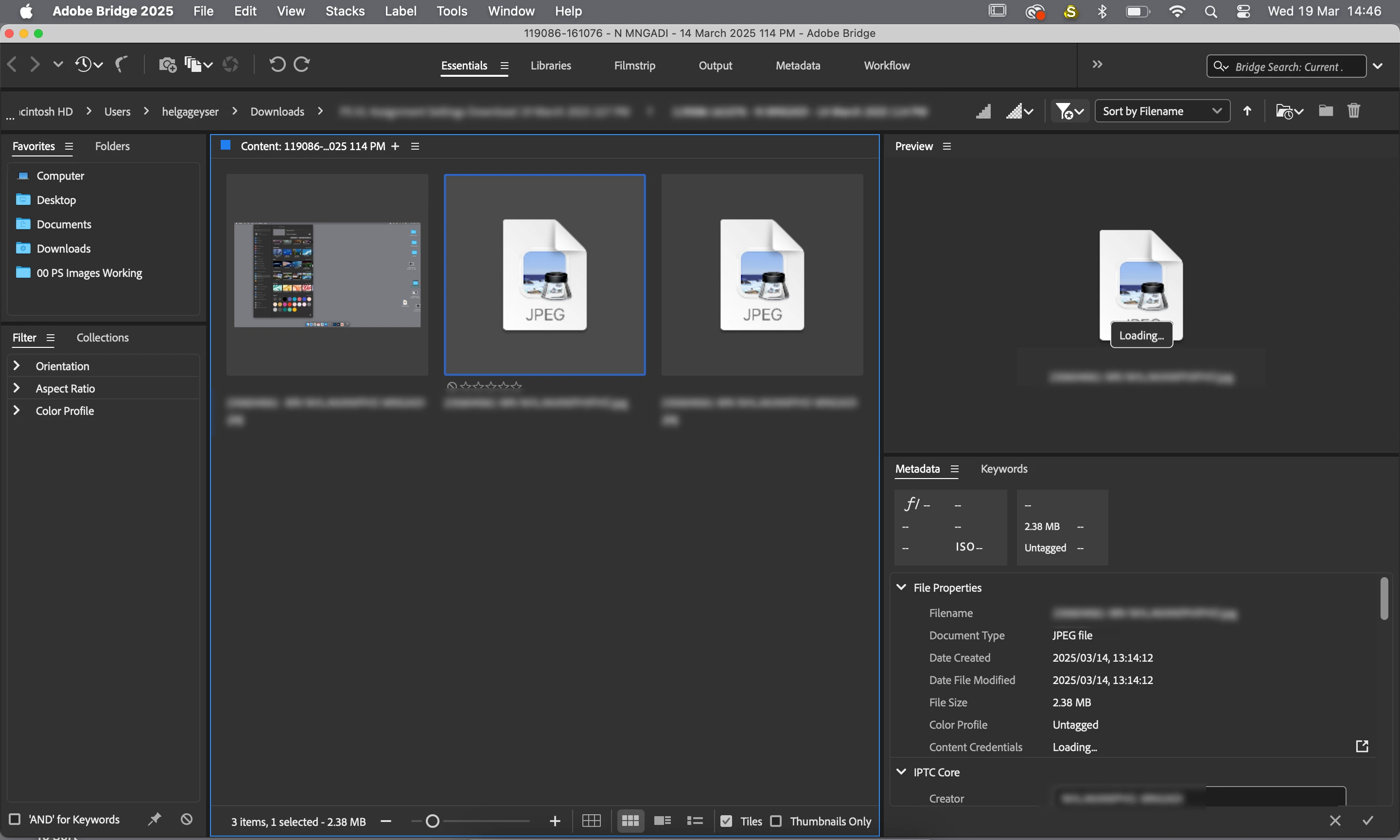
Task: Enable 'AND' for Keywords checkbox
Action: click(15, 819)
